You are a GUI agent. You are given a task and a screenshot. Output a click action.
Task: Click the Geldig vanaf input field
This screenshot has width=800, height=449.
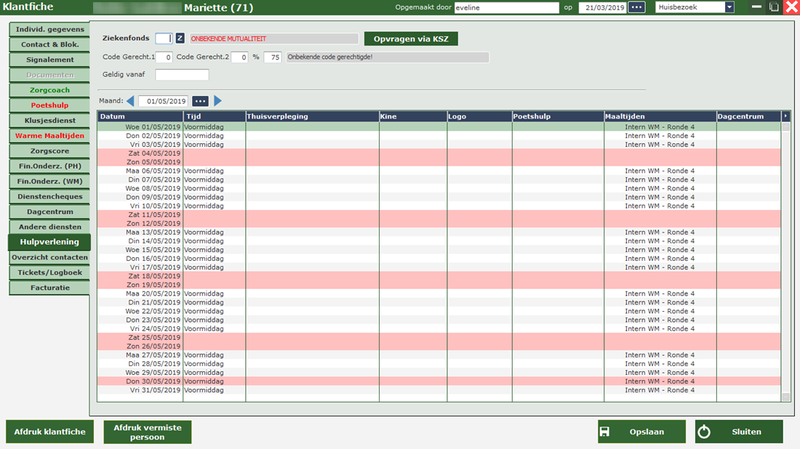click(x=182, y=75)
